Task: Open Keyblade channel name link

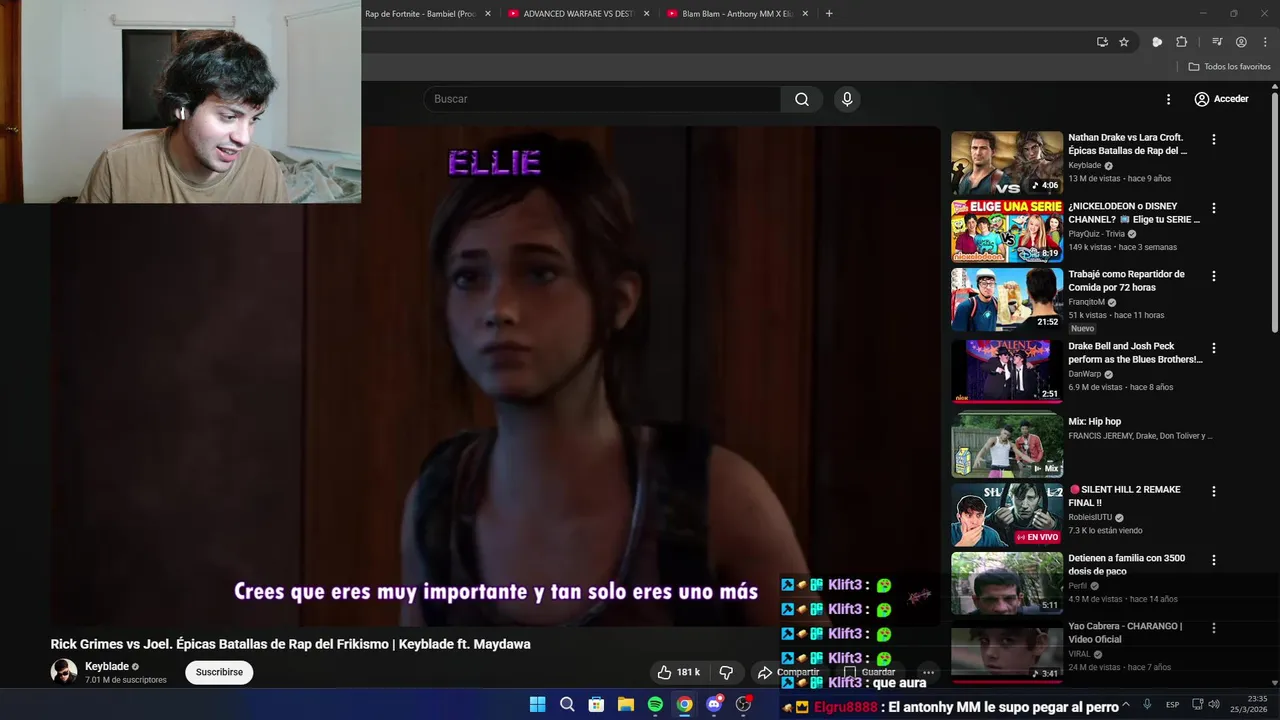Action: point(107,666)
